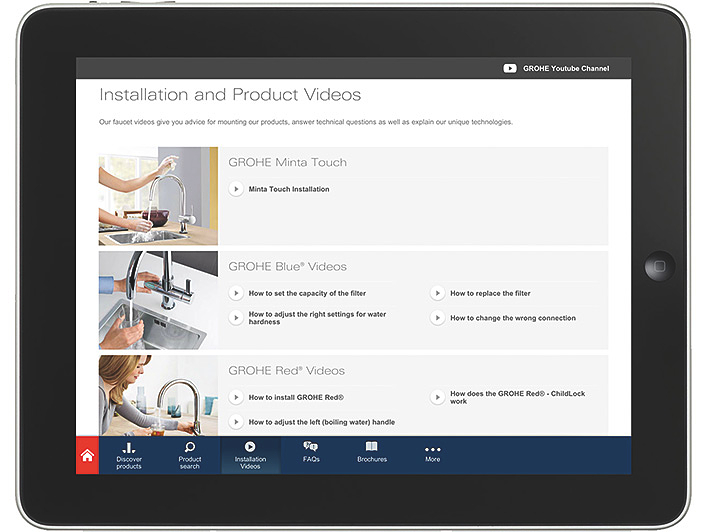The width and height of the screenshot is (710, 532).
Task: Play 'change the wrong connection' video button
Action: click(437, 318)
